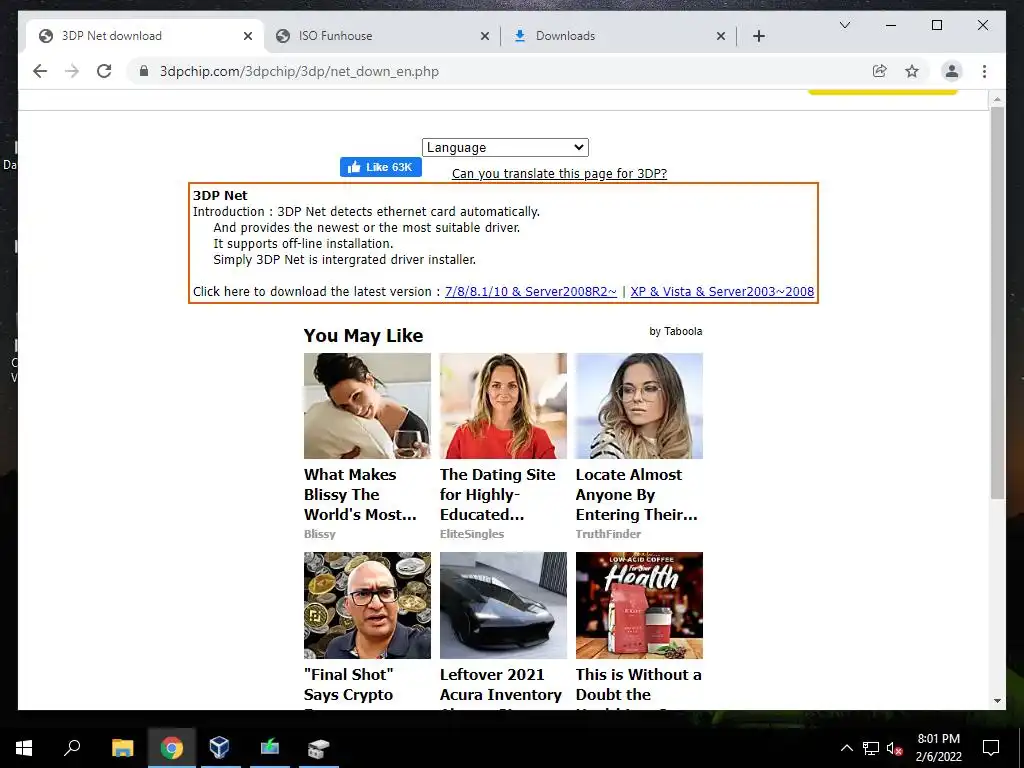
Task: Open the Acura inventory ad image
Action: click(x=503, y=605)
